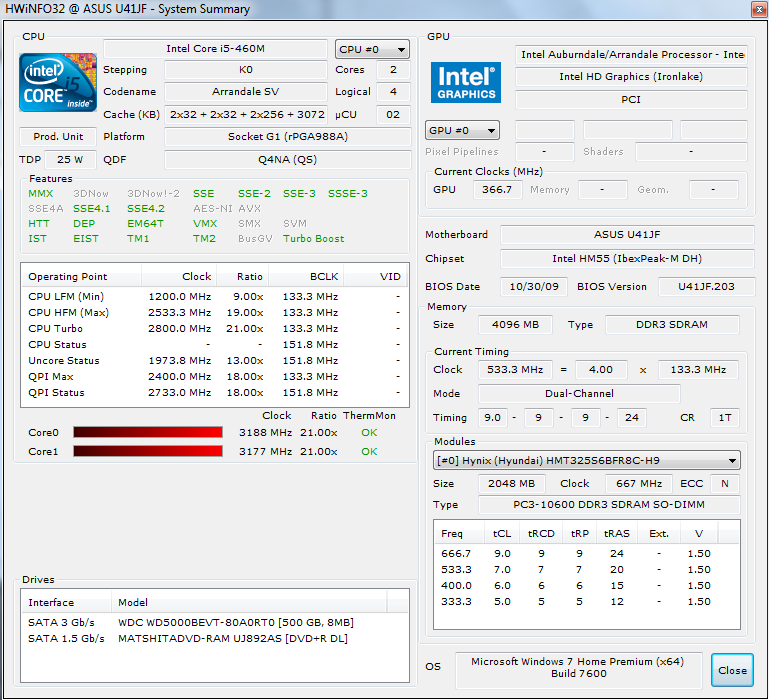Image resolution: width=769 pixels, height=700 pixels.
Task: Click the Core0 usage bar
Action: [x=148, y=432]
